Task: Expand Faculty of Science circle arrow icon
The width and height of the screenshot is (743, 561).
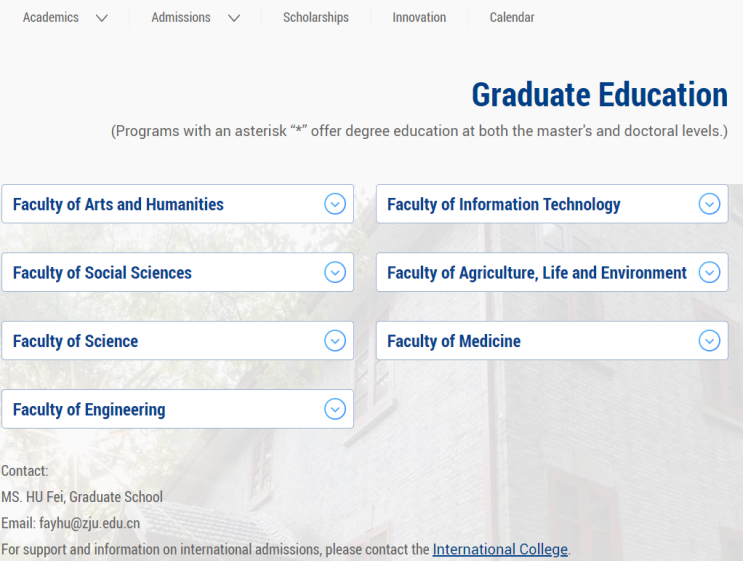Action: 335,341
